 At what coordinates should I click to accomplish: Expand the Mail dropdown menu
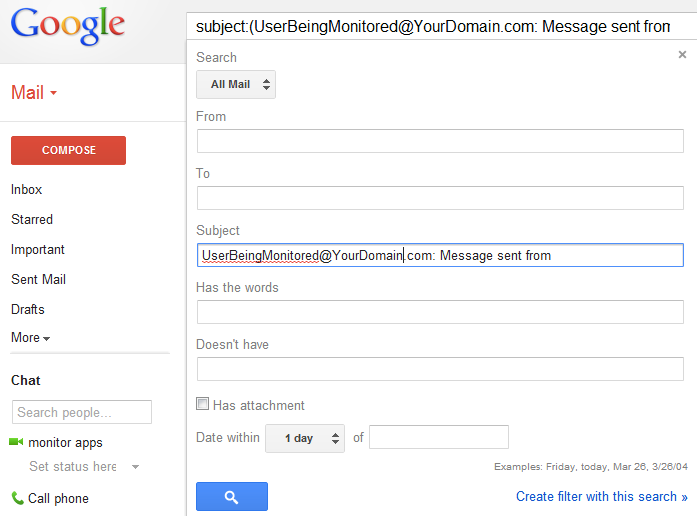[x=34, y=92]
